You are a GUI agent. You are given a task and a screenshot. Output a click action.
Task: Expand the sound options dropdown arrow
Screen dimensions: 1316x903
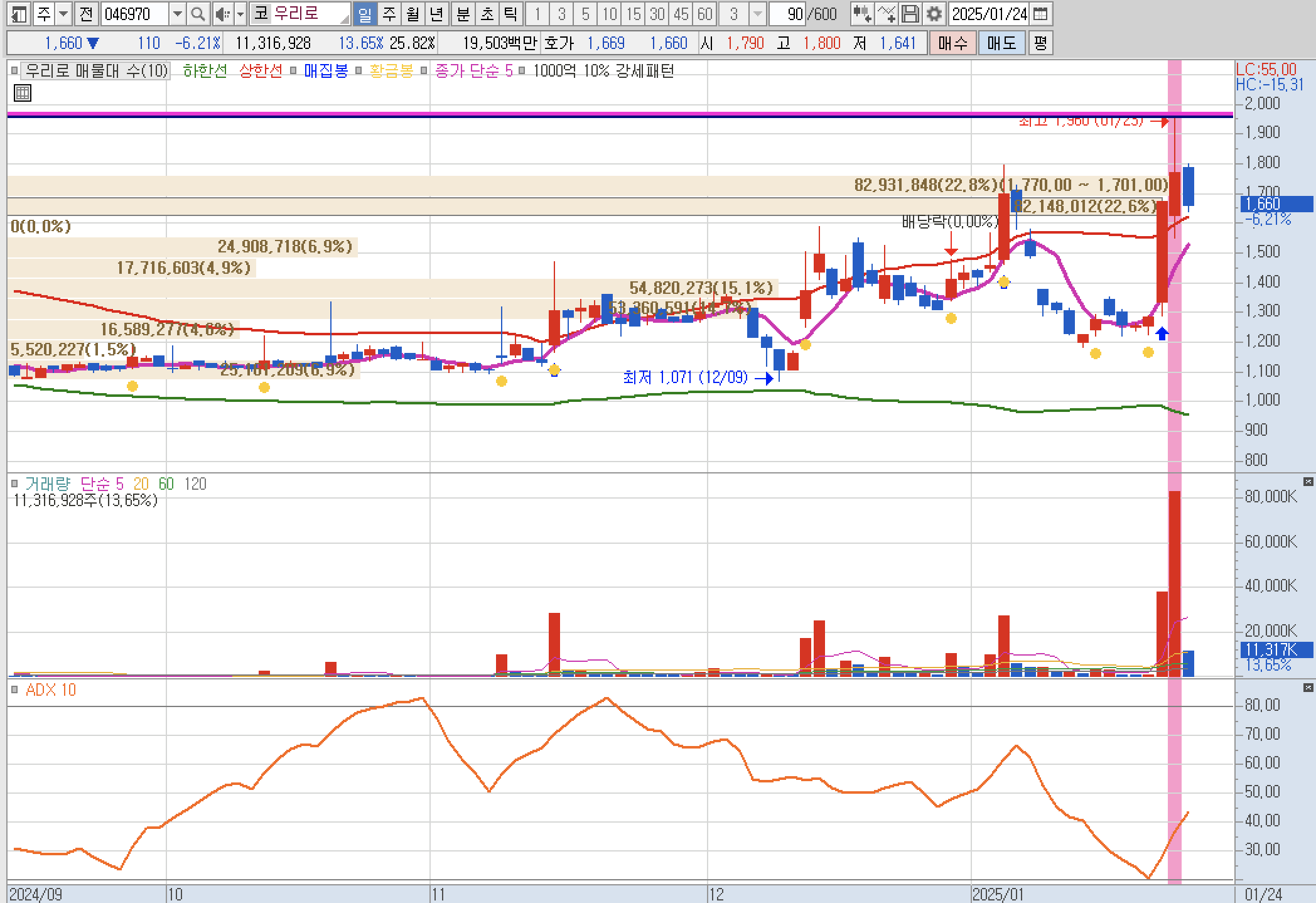pyautogui.click(x=240, y=14)
